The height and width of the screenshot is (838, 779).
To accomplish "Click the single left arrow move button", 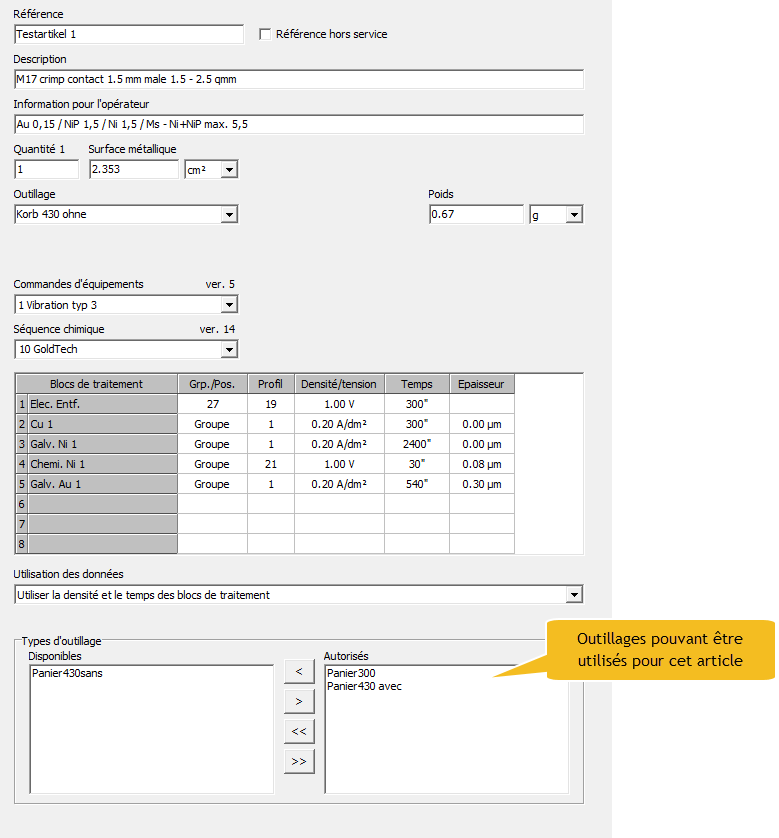I will coord(299,671).
